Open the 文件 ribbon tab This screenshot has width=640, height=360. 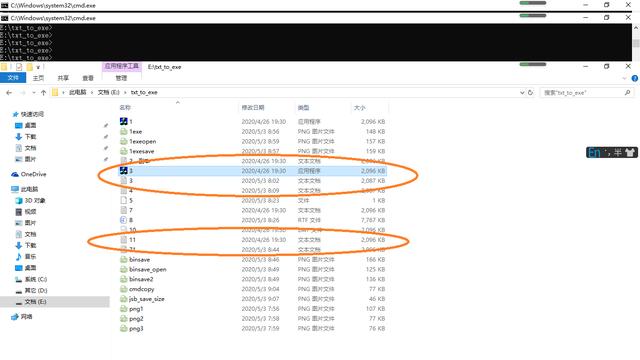(13, 78)
